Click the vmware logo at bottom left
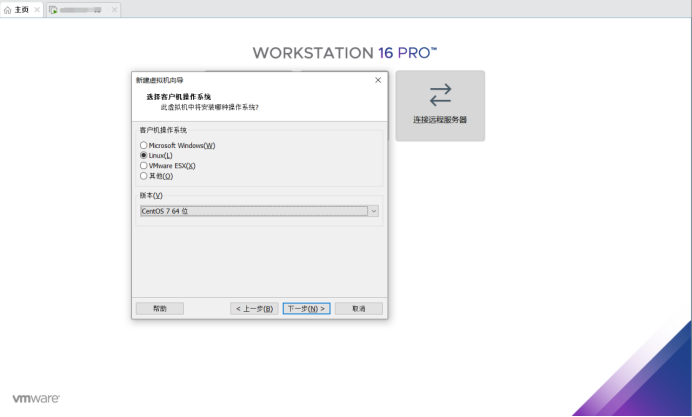The image size is (692, 417). tap(36, 398)
